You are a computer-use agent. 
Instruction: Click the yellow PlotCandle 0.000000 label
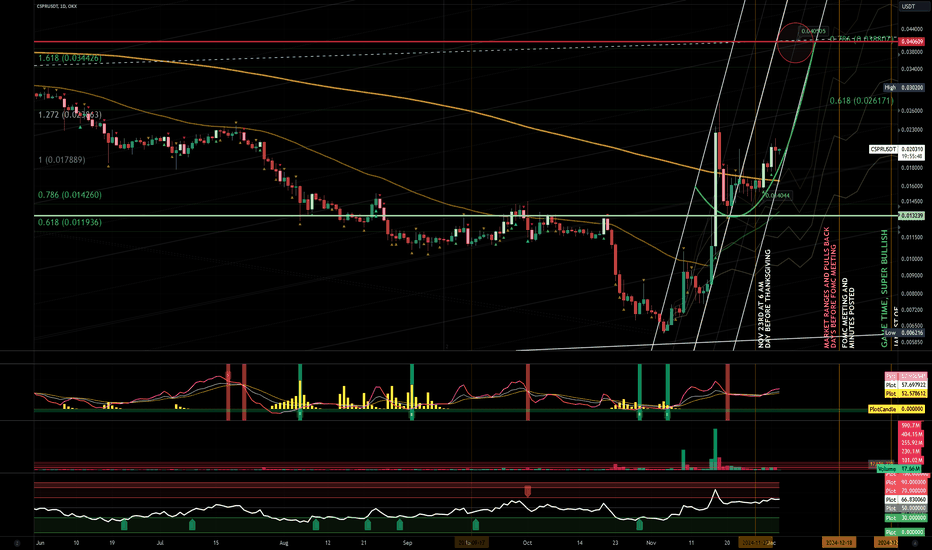(897, 409)
